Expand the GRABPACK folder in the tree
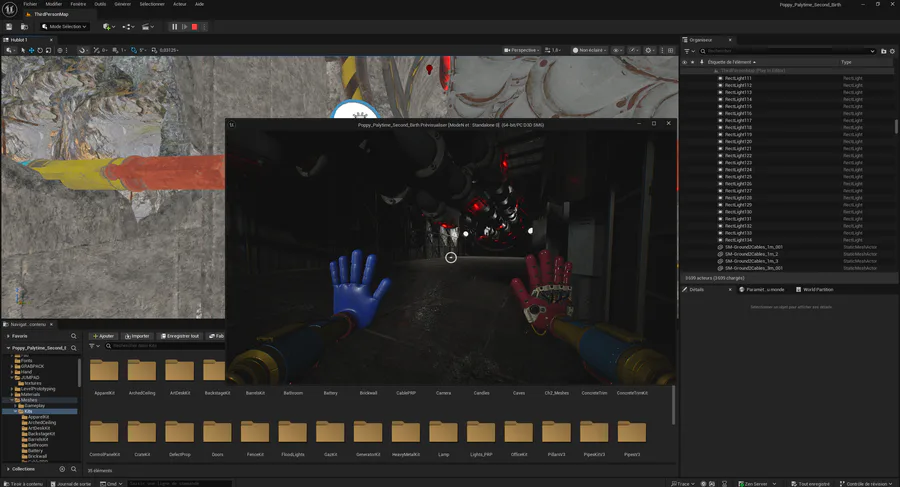The width and height of the screenshot is (900, 487). pyautogui.click(x=12, y=366)
